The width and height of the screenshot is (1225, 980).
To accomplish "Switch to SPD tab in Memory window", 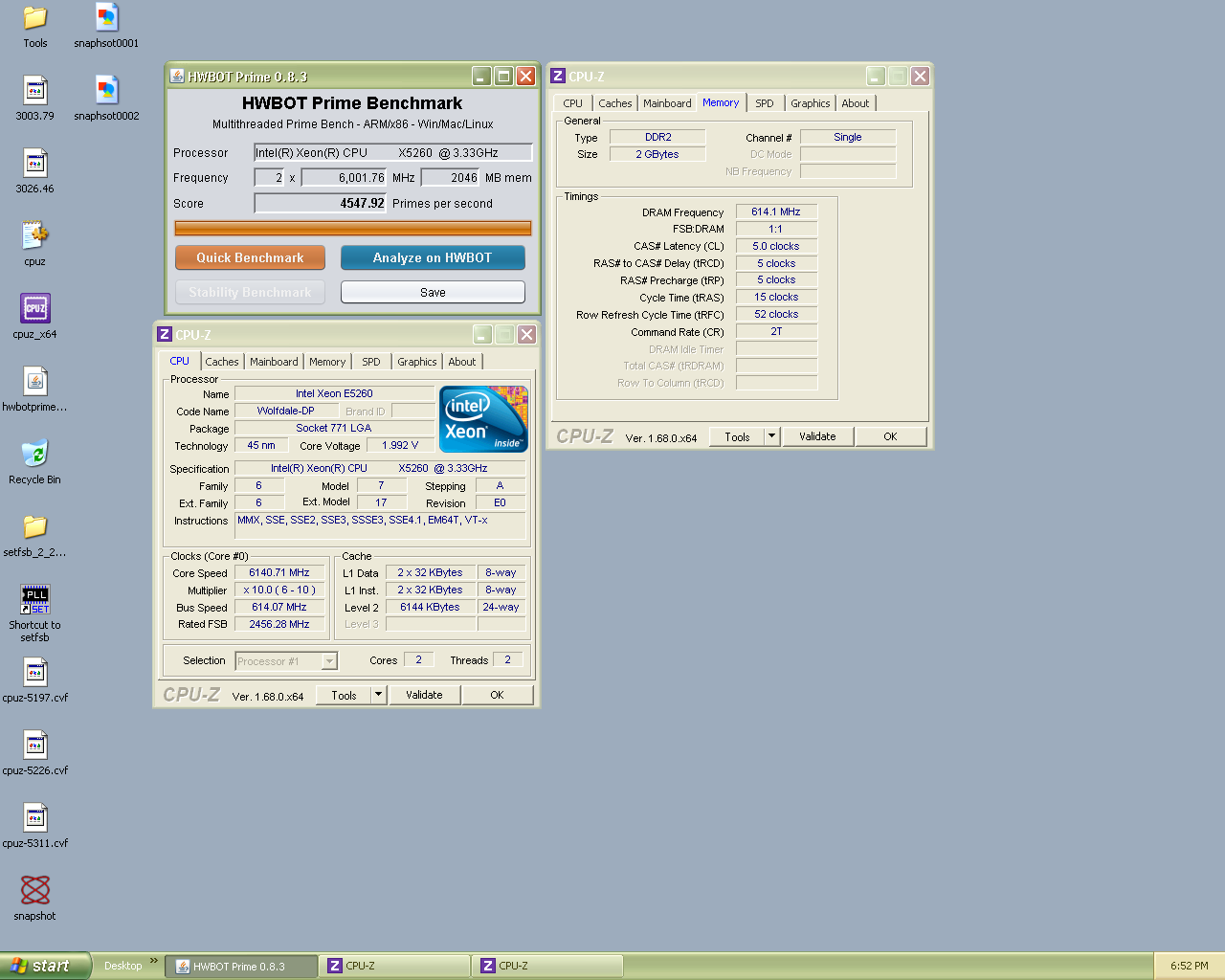I will [x=765, y=103].
